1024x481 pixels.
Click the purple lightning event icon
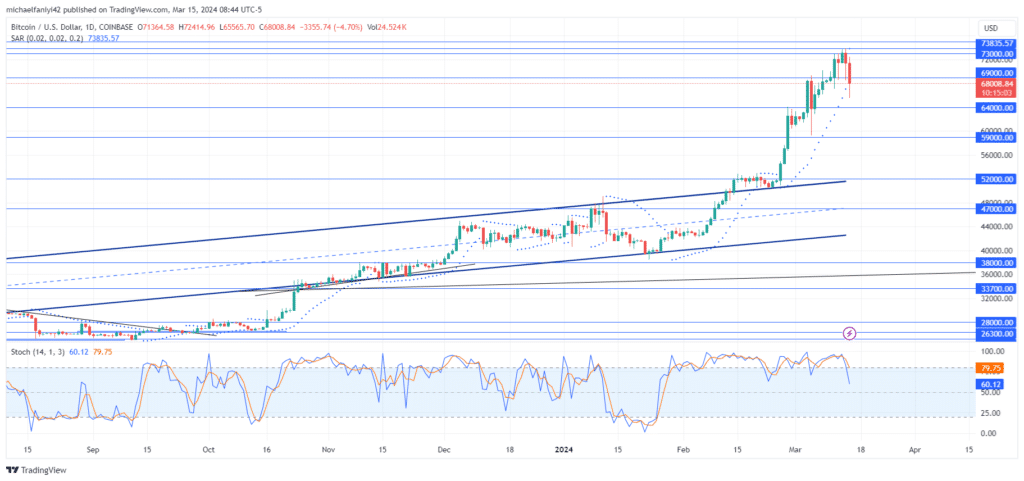point(850,334)
